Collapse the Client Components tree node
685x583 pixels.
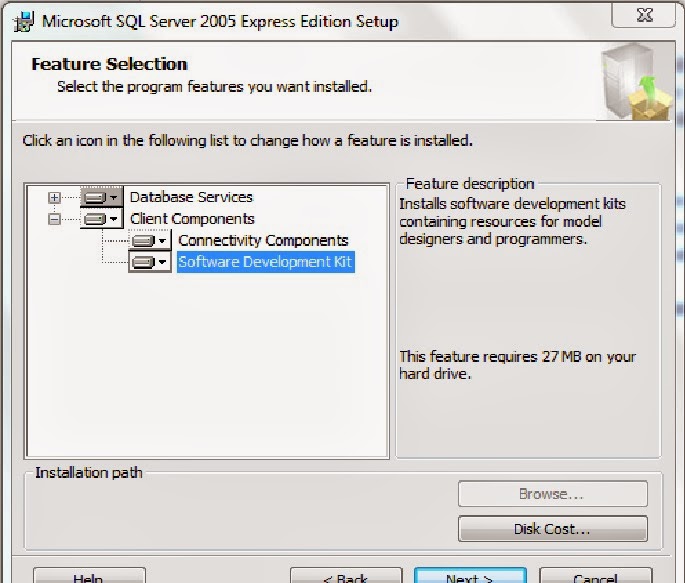tap(55, 219)
